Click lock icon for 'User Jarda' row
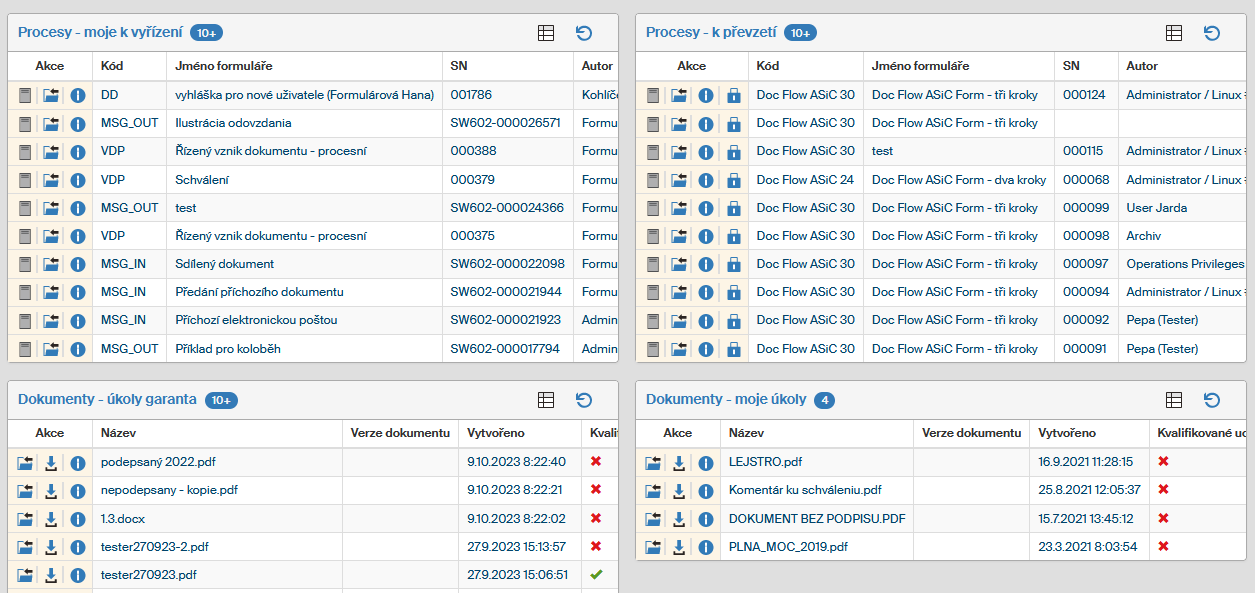The height and width of the screenshot is (593, 1255). coord(733,208)
